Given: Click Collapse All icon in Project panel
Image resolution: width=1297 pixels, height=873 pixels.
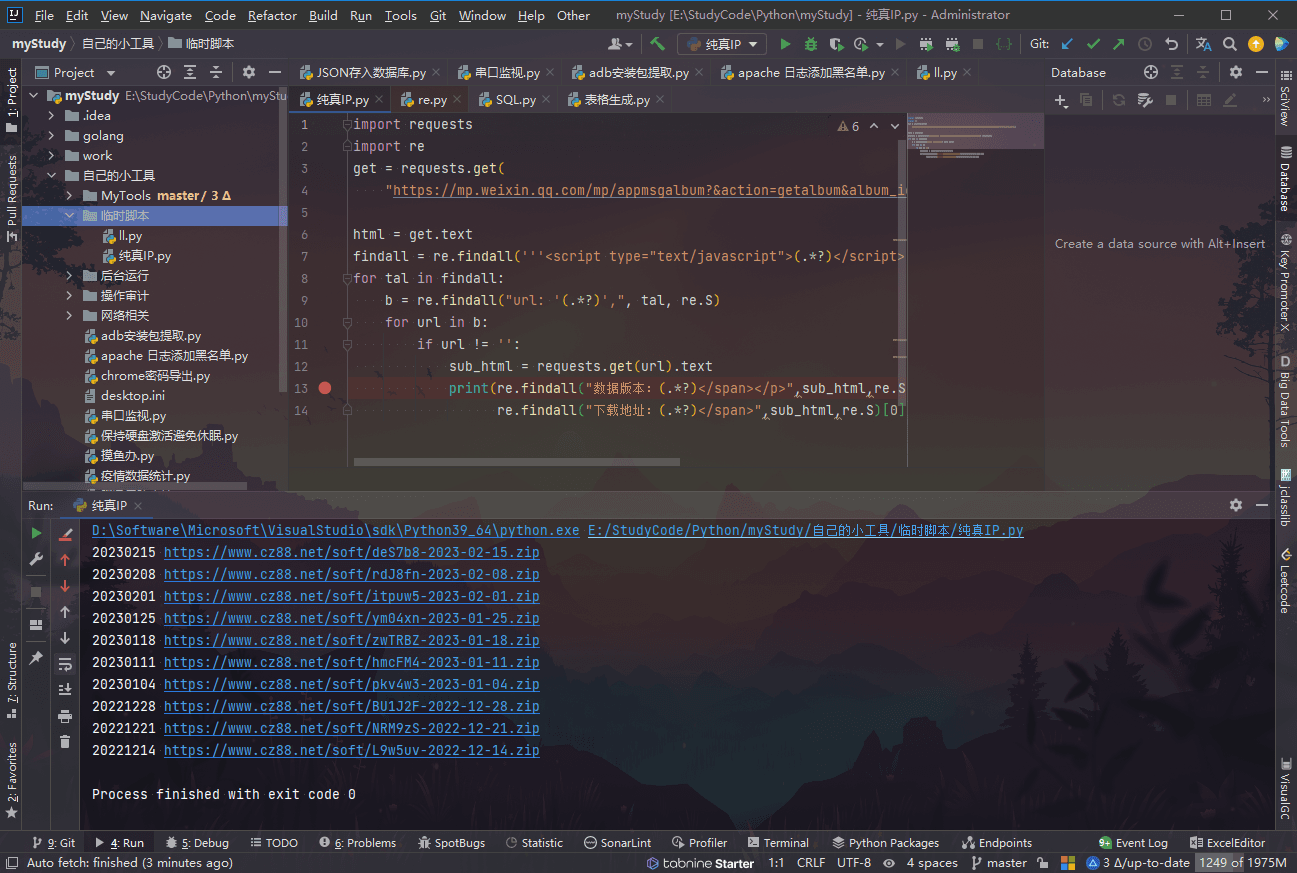Looking at the screenshot, I should pos(215,72).
